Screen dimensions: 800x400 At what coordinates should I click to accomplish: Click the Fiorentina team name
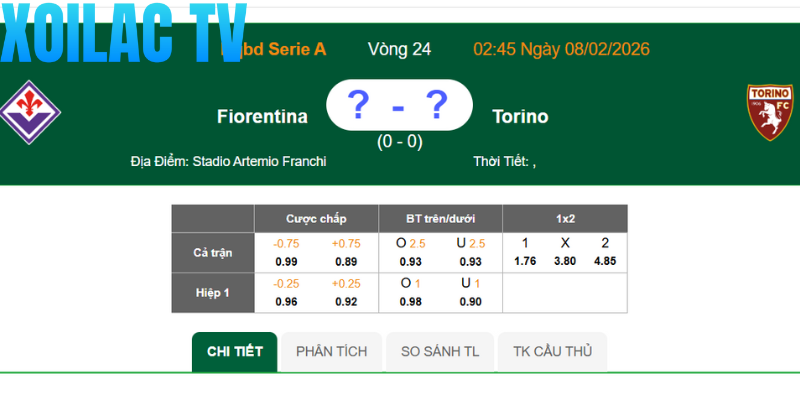(x=262, y=116)
